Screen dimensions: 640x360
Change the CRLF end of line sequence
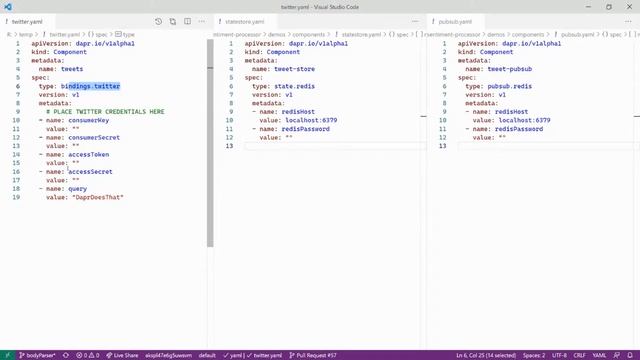coord(579,355)
